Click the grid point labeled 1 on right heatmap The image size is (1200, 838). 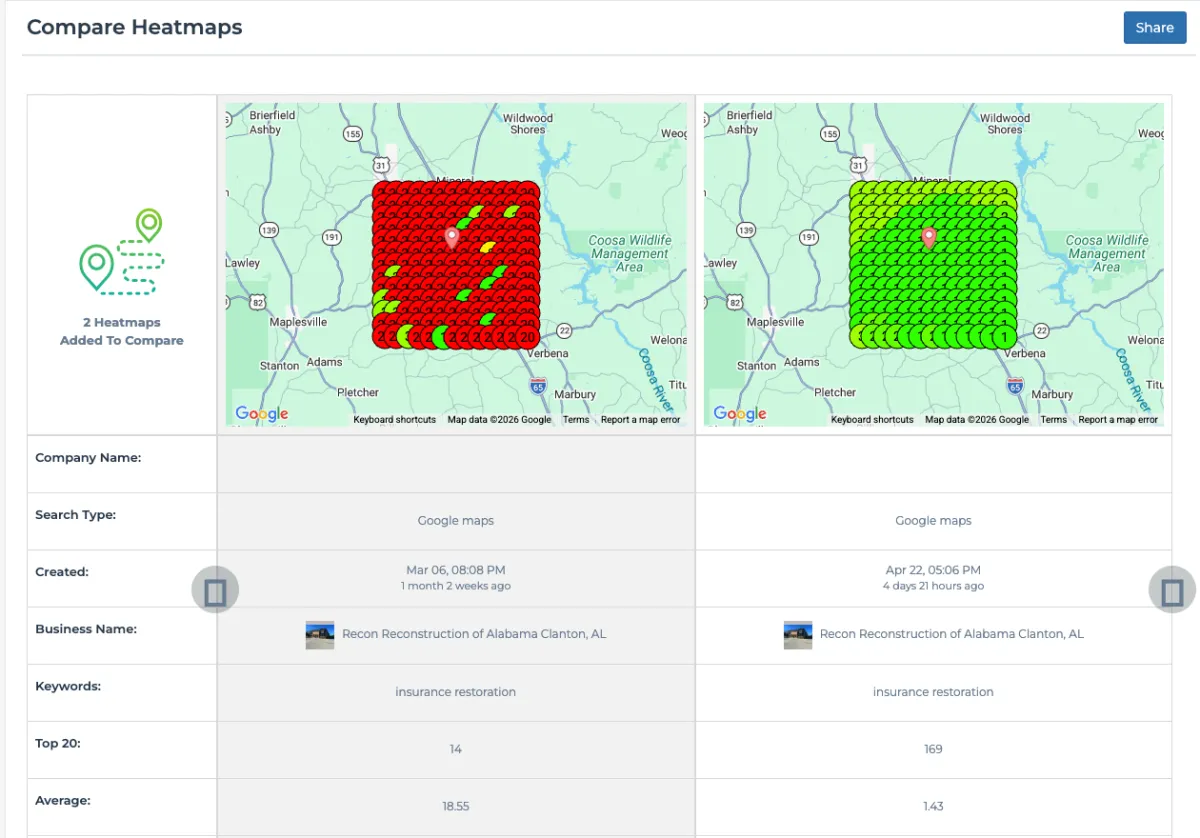(x=1004, y=337)
